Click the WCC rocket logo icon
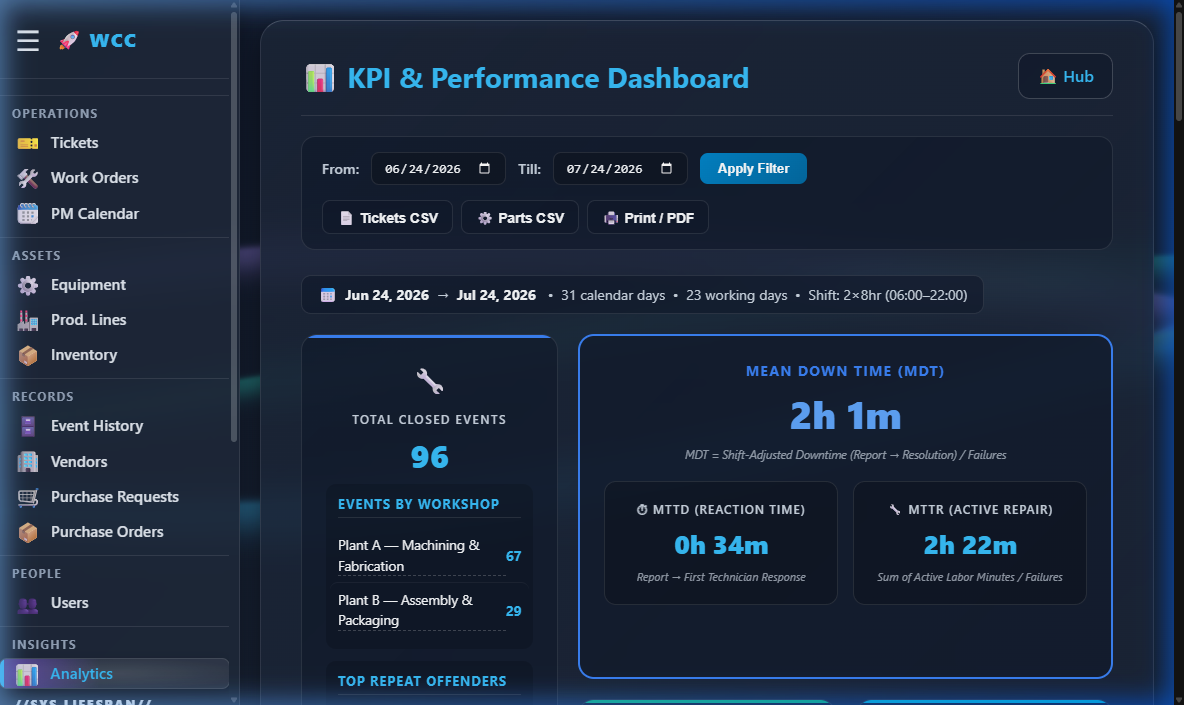Image resolution: width=1184 pixels, height=705 pixels. [69, 40]
